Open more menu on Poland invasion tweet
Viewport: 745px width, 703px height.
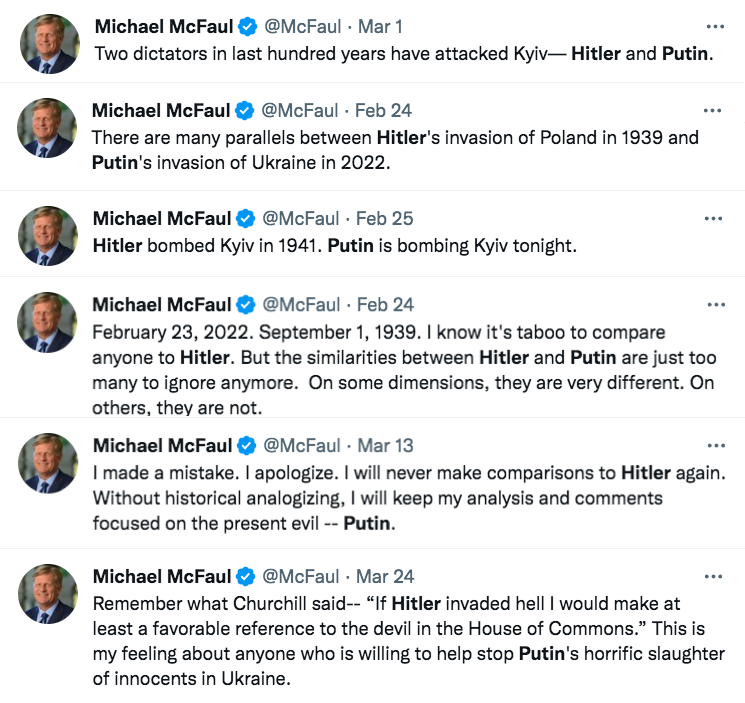tap(713, 110)
